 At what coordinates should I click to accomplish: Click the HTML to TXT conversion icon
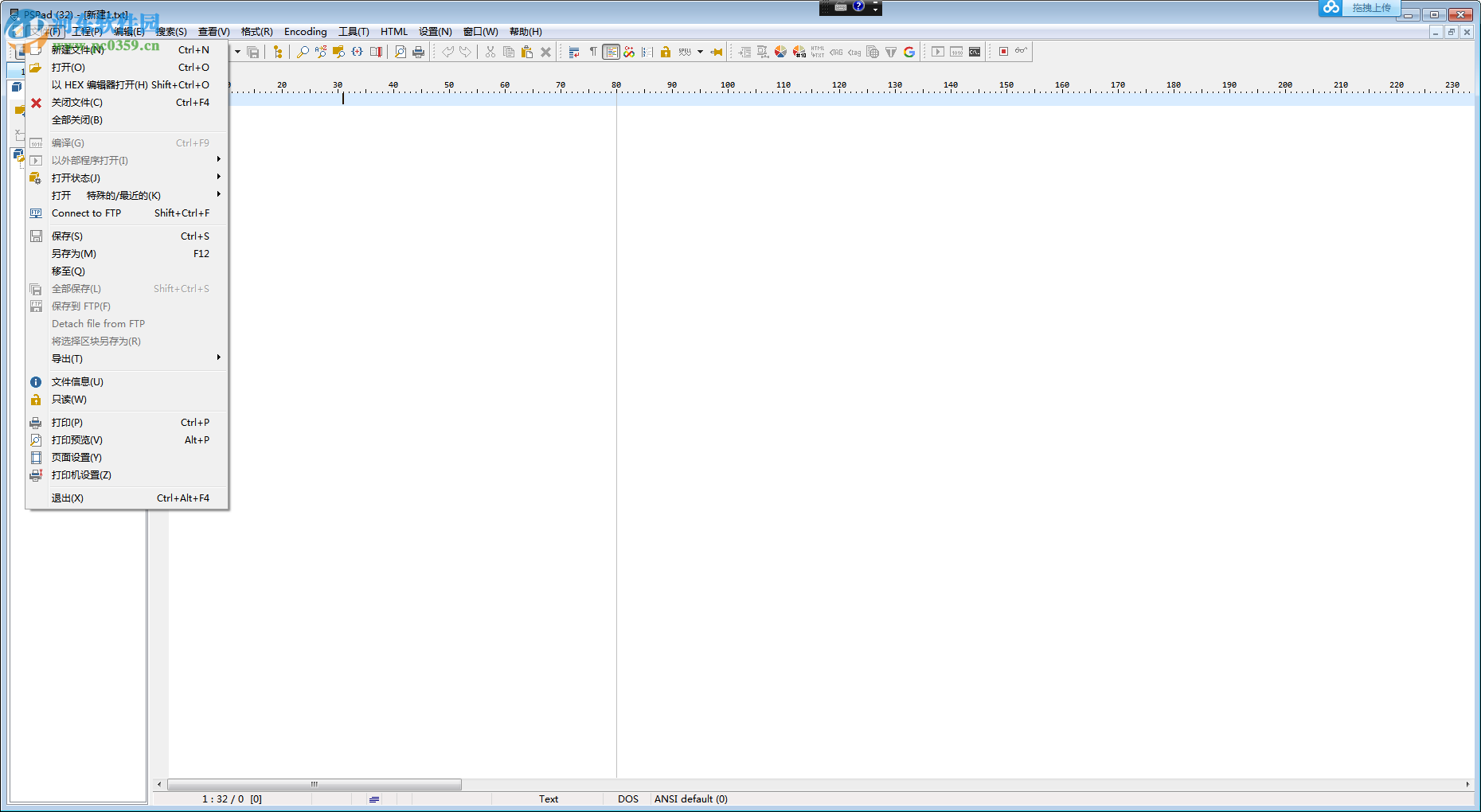click(818, 53)
